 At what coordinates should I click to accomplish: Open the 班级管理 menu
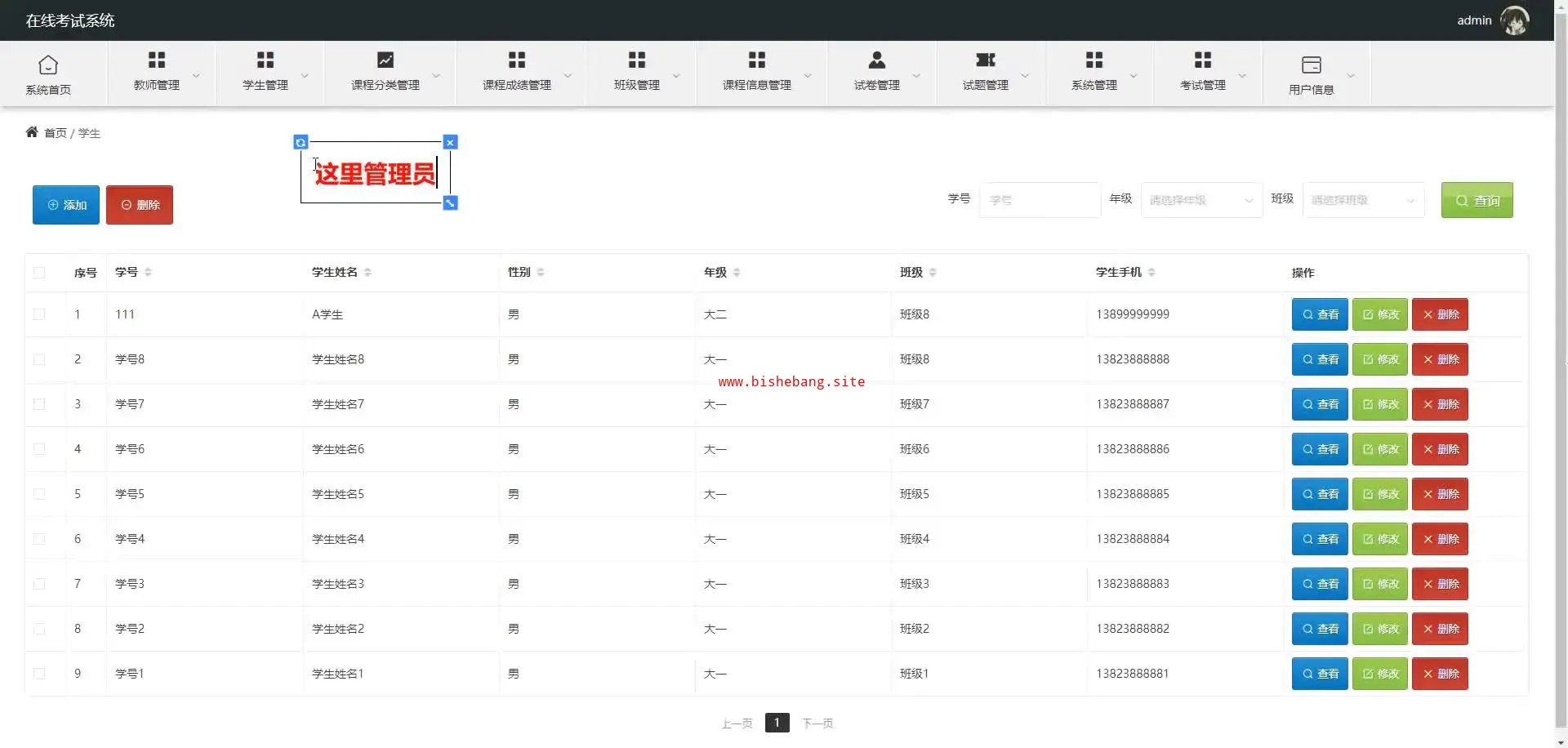pyautogui.click(x=637, y=73)
